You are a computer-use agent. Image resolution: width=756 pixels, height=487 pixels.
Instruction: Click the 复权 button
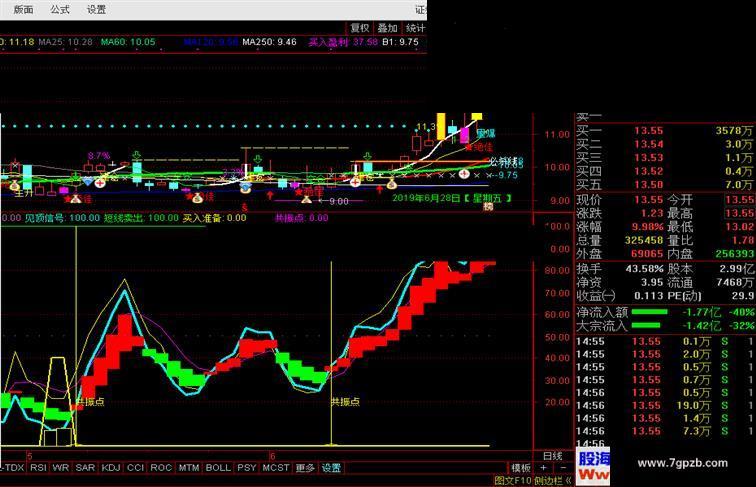pos(359,28)
